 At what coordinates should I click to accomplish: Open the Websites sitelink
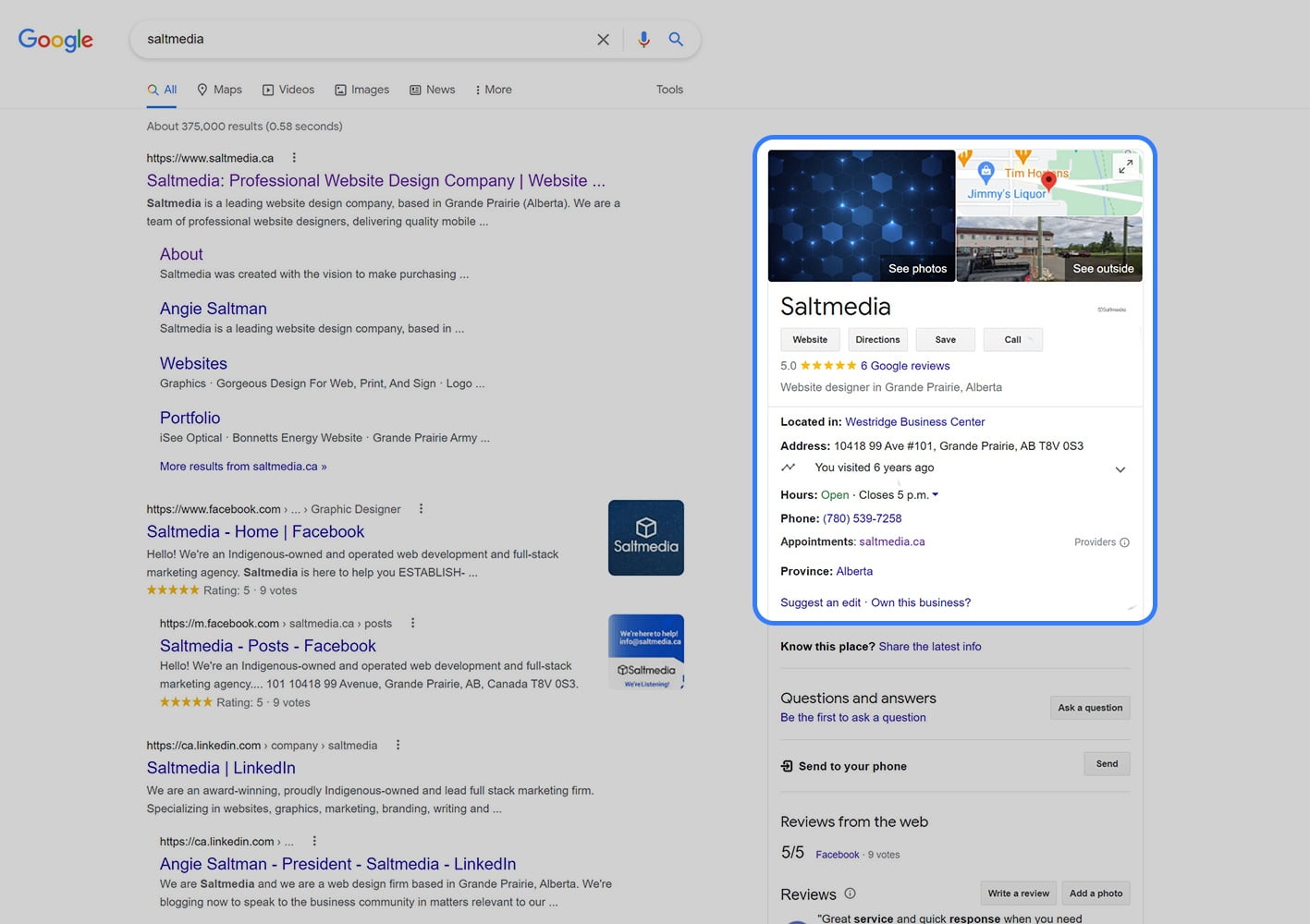tap(193, 364)
